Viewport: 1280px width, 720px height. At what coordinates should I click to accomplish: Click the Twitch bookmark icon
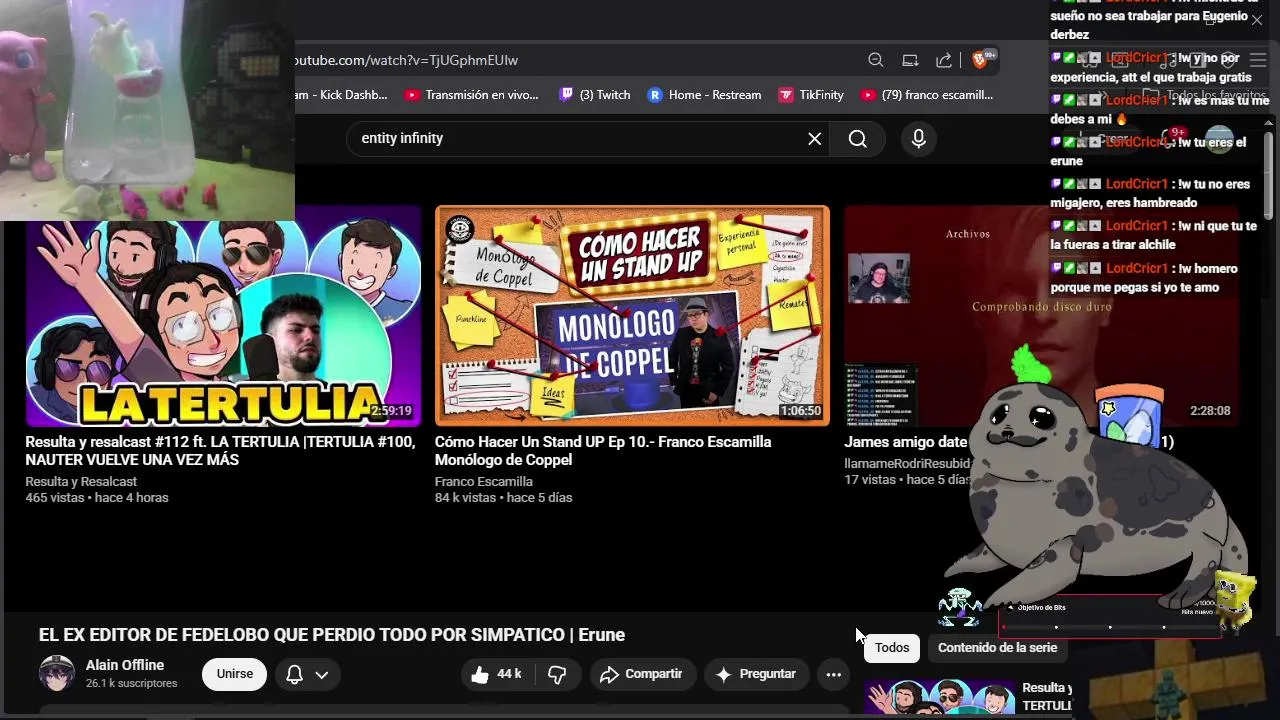(x=566, y=95)
